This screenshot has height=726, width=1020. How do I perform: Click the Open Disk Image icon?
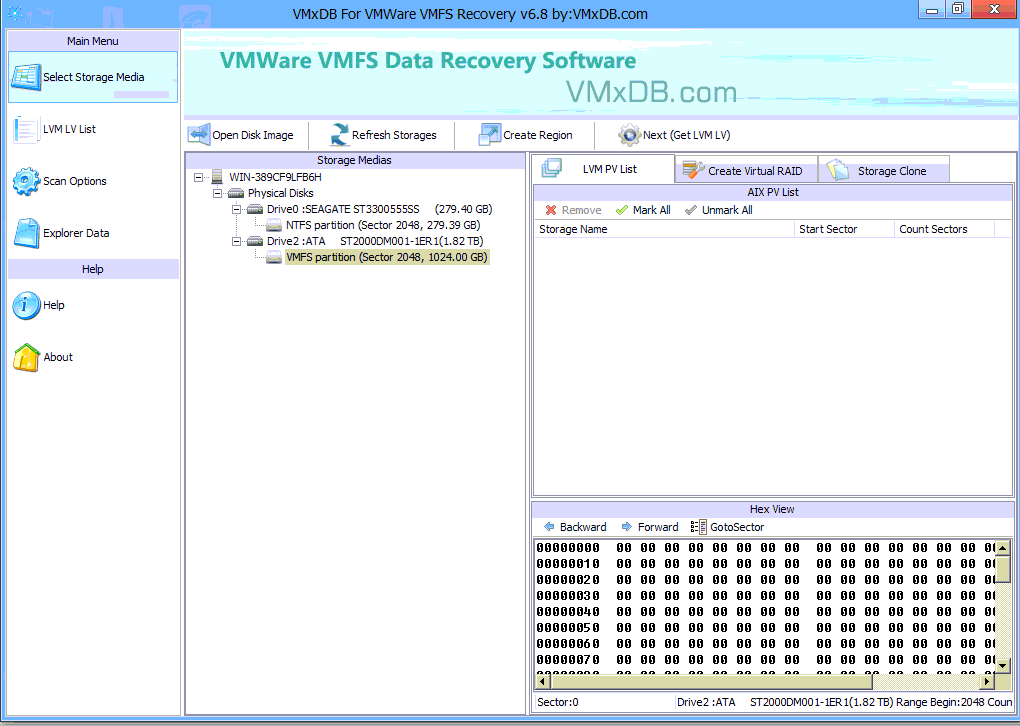[198, 135]
